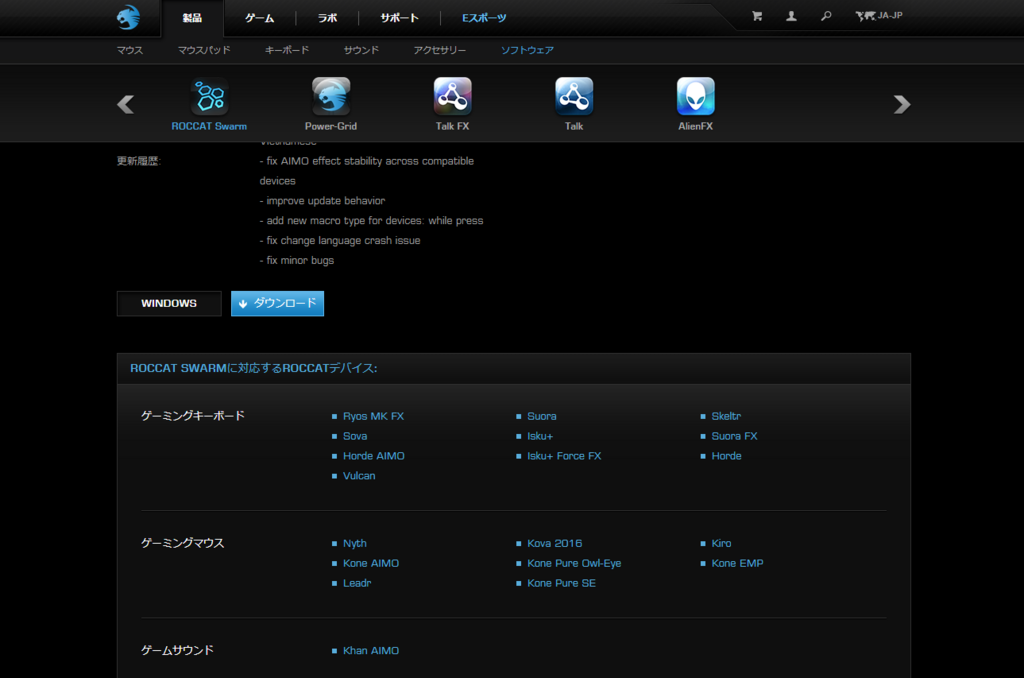This screenshot has height=678, width=1024.
Task: Open the Vulcan keyboard link
Action: pos(359,476)
